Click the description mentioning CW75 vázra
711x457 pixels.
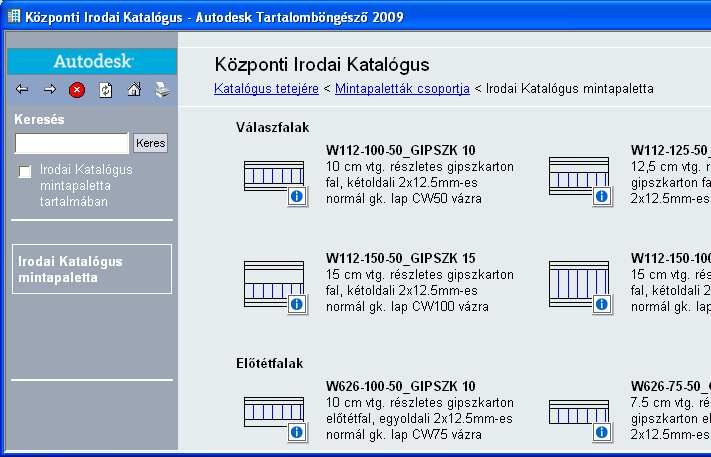tap(419, 418)
